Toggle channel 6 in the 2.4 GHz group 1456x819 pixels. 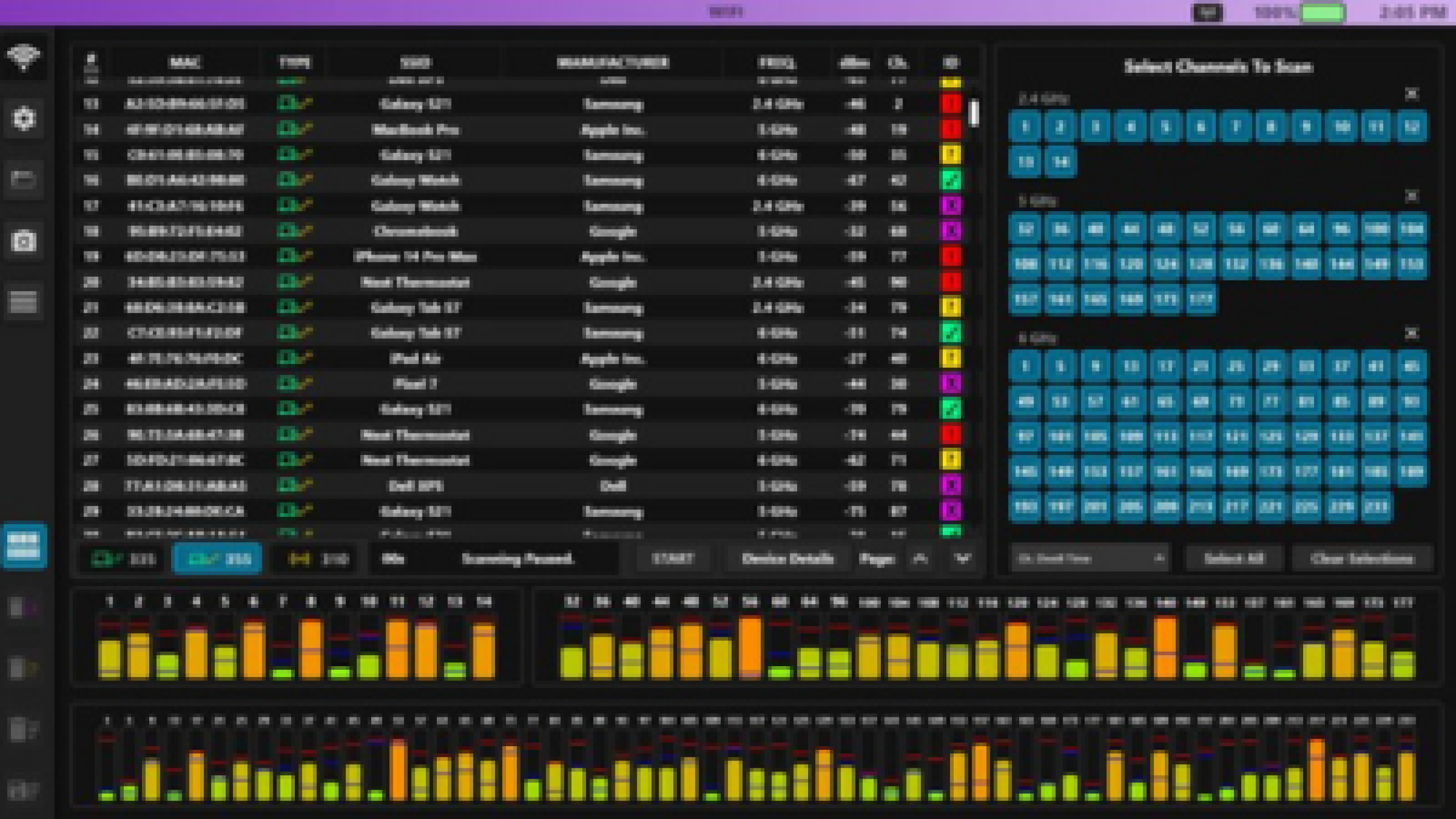(1200, 127)
